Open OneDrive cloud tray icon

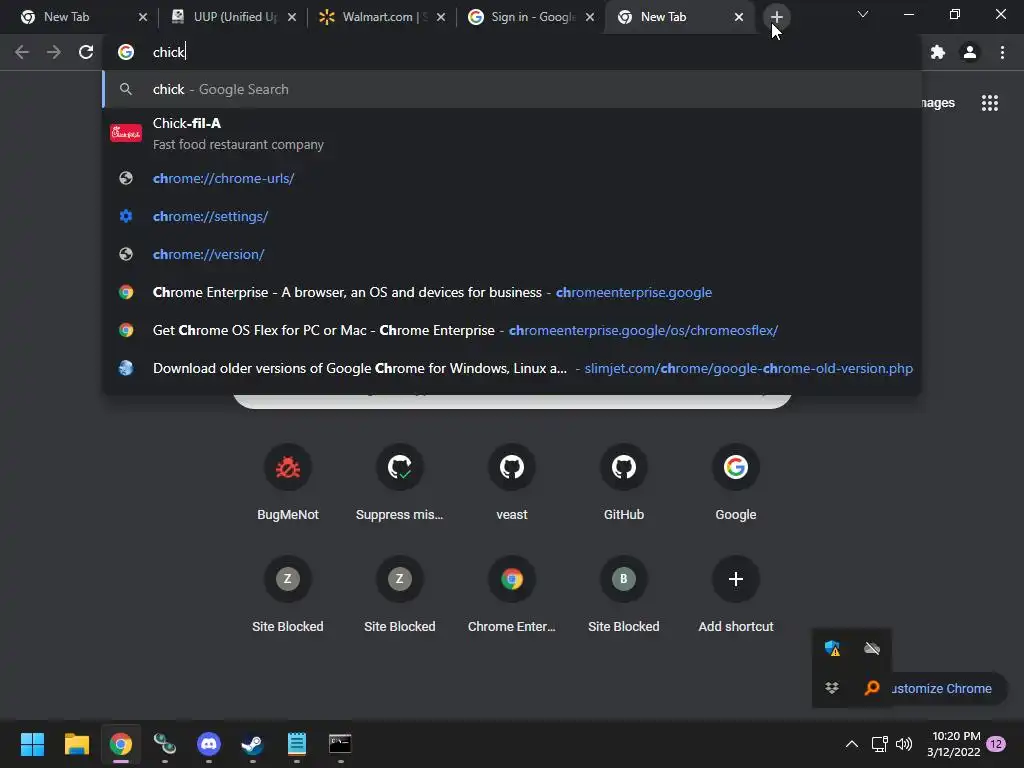pyautogui.click(x=872, y=648)
